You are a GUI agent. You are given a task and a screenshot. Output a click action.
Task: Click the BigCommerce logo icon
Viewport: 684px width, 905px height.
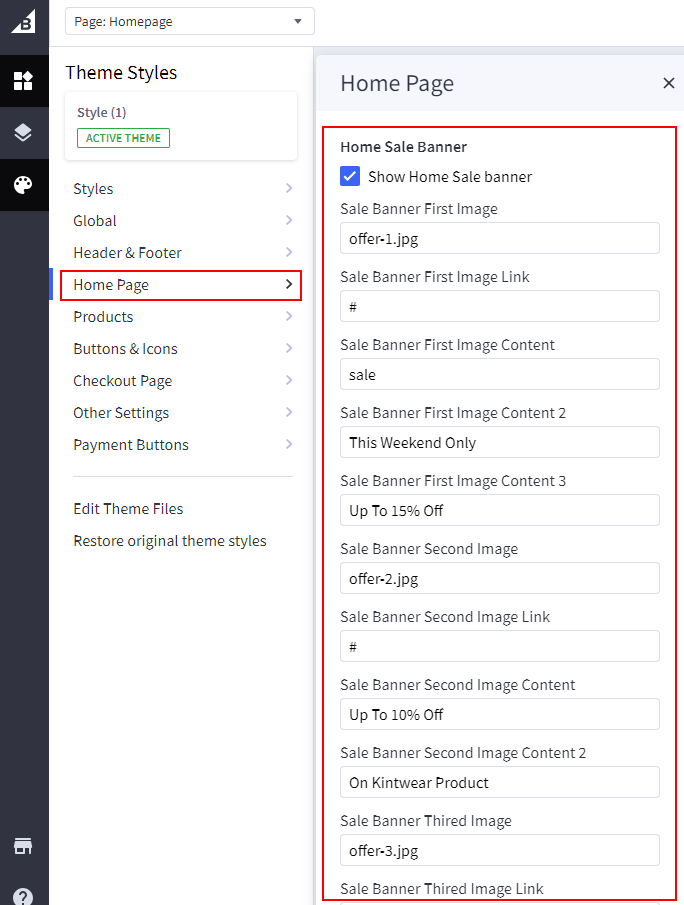tap(24, 21)
